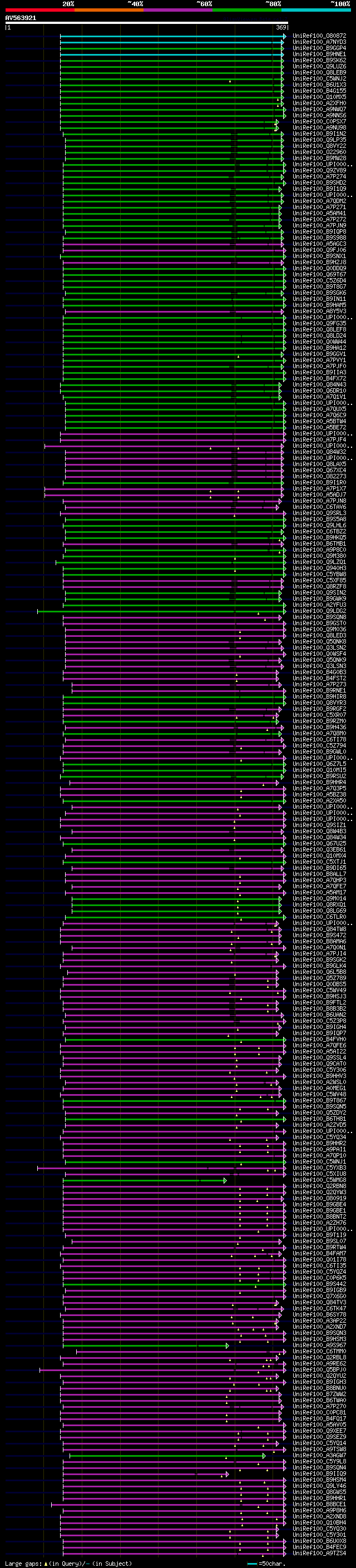356x1568 pixels.
Task: Click the query end position label 369
Action: point(281,27)
